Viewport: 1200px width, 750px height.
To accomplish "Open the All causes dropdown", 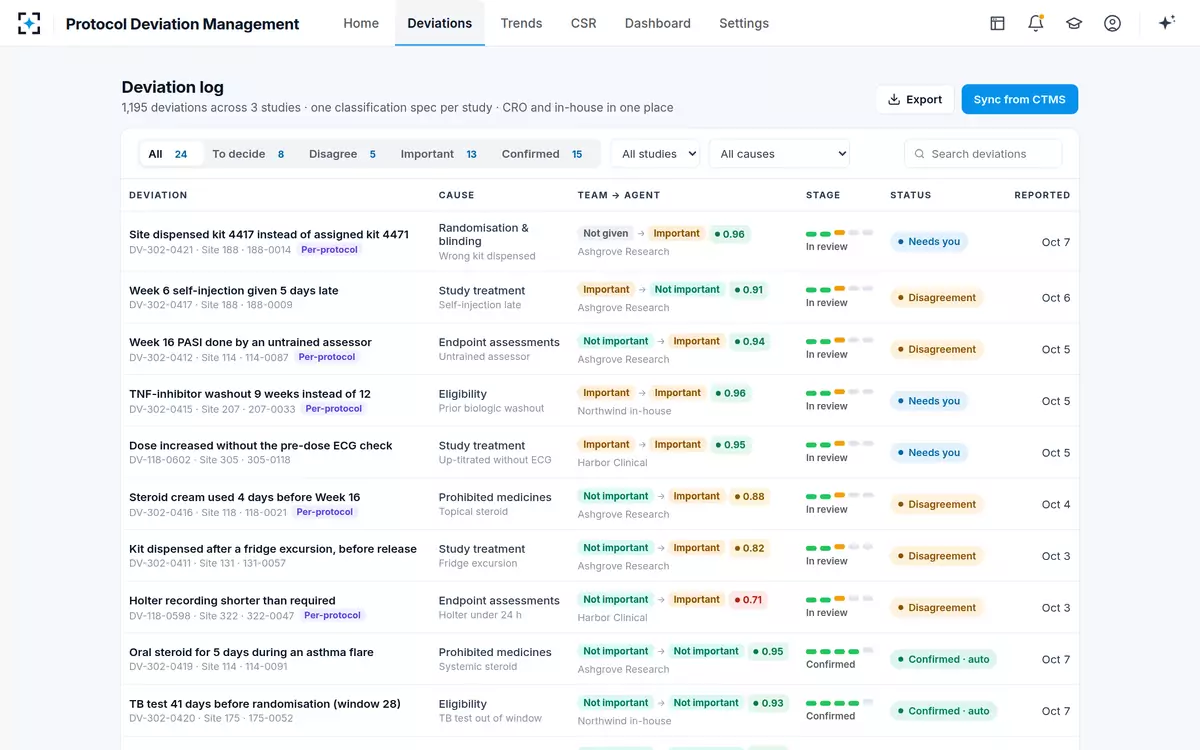I will point(779,154).
